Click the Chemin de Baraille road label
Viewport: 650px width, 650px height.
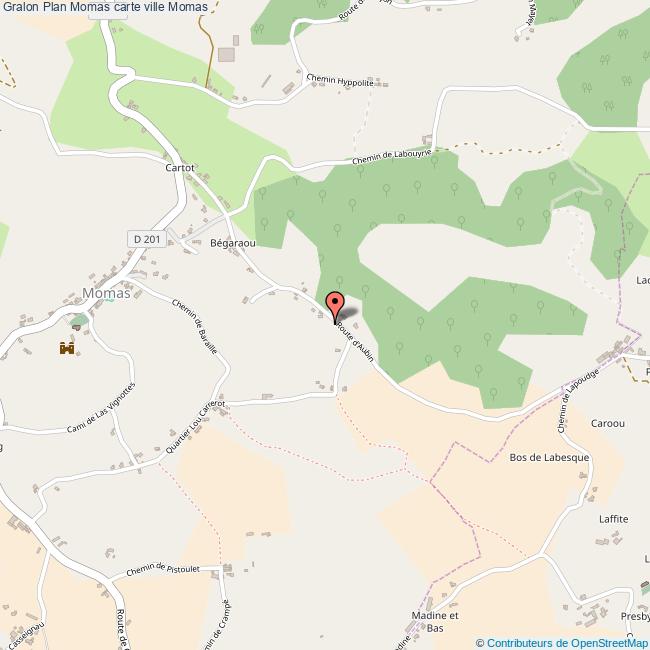[x=195, y=326]
